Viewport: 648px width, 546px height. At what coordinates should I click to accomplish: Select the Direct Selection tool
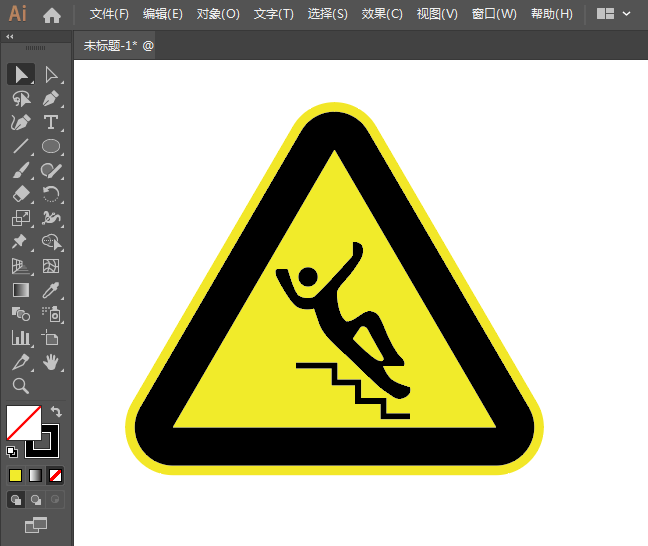pos(52,75)
